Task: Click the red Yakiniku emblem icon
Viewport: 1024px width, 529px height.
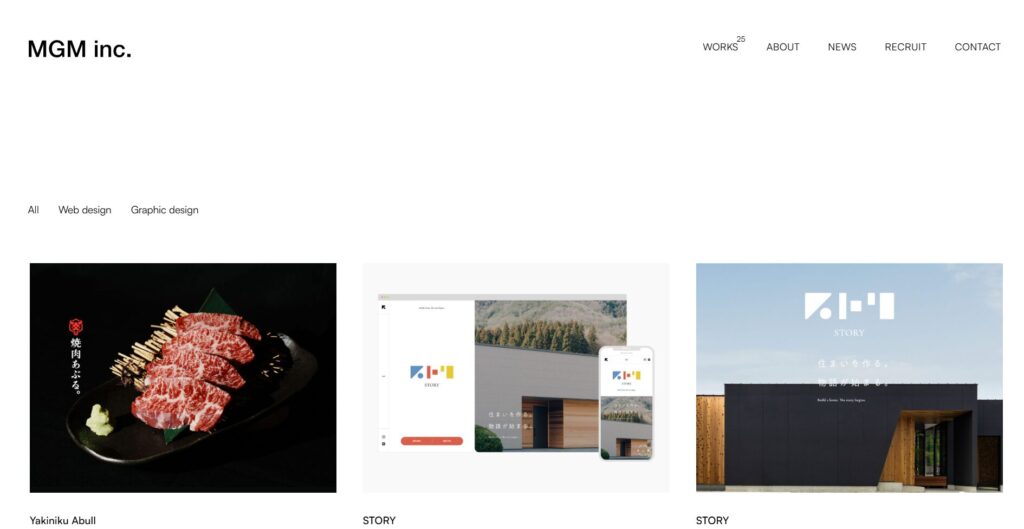Action: [x=76, y=327]
